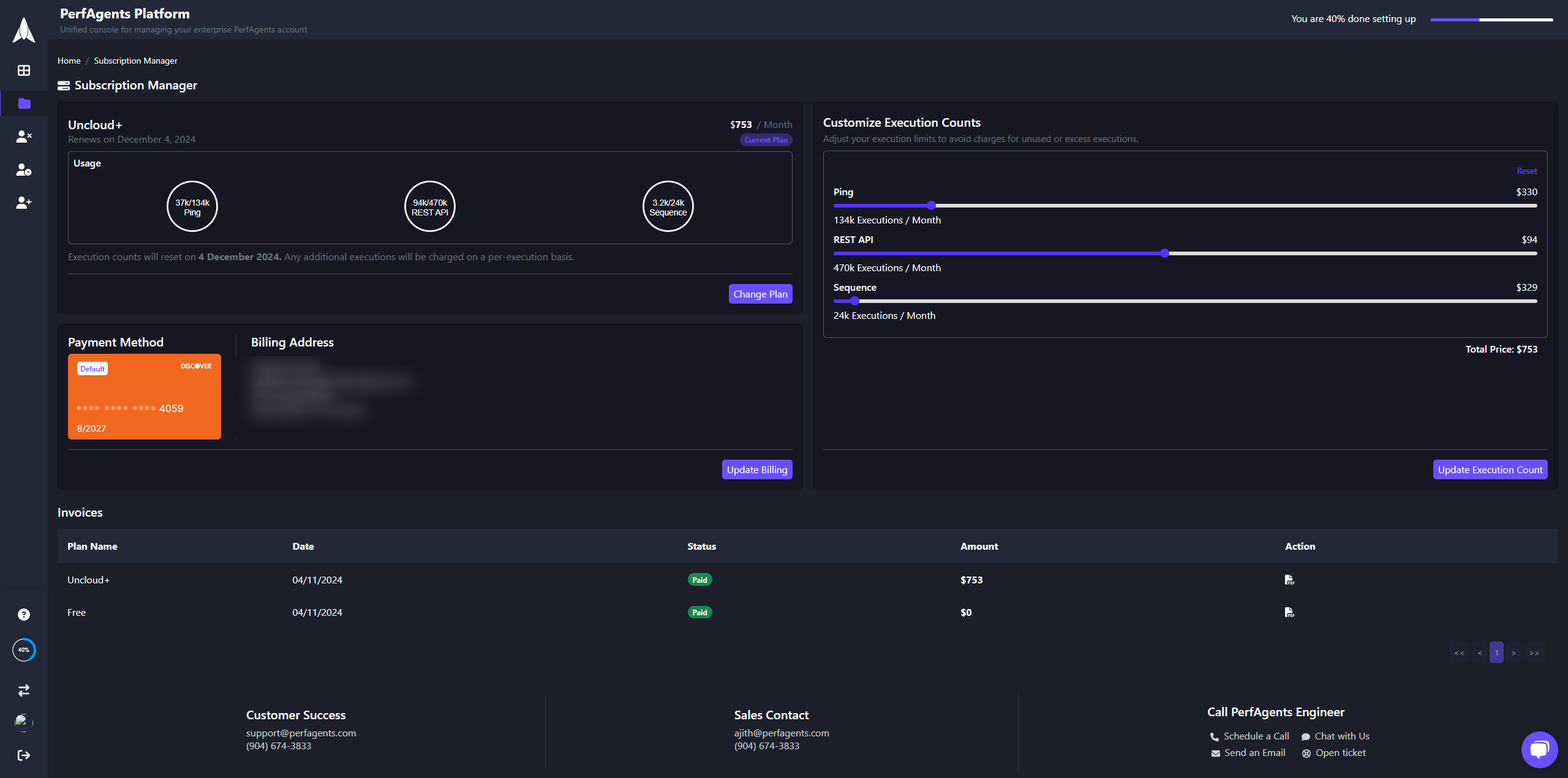This screenshot has width=1568, height=778.
Task: Click the Default badge on the Discover card
Action: click(92, 368)
